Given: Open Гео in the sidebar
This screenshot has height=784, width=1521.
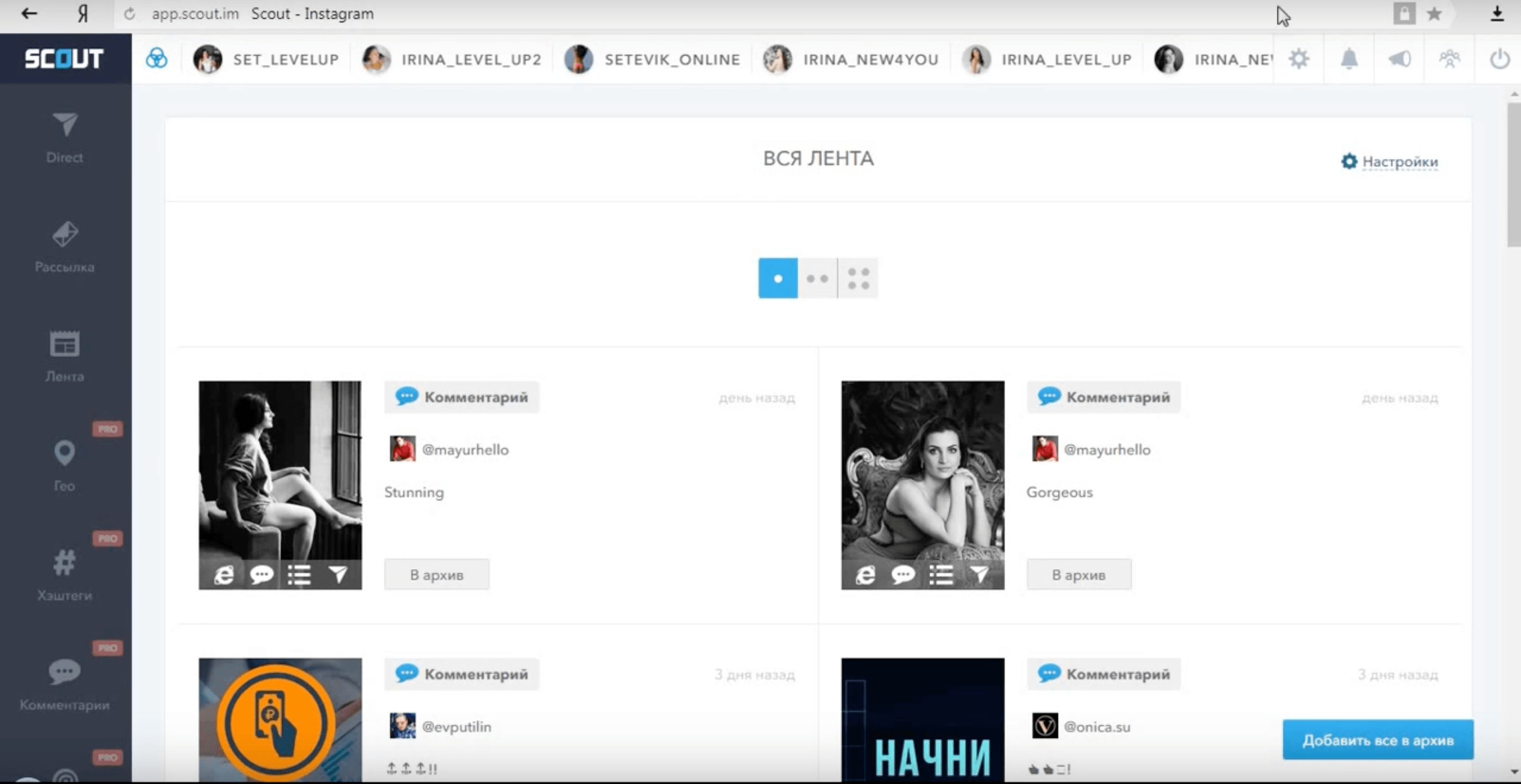Looking at the screenshot, I should pyautogui.click(x=65, y=466).
